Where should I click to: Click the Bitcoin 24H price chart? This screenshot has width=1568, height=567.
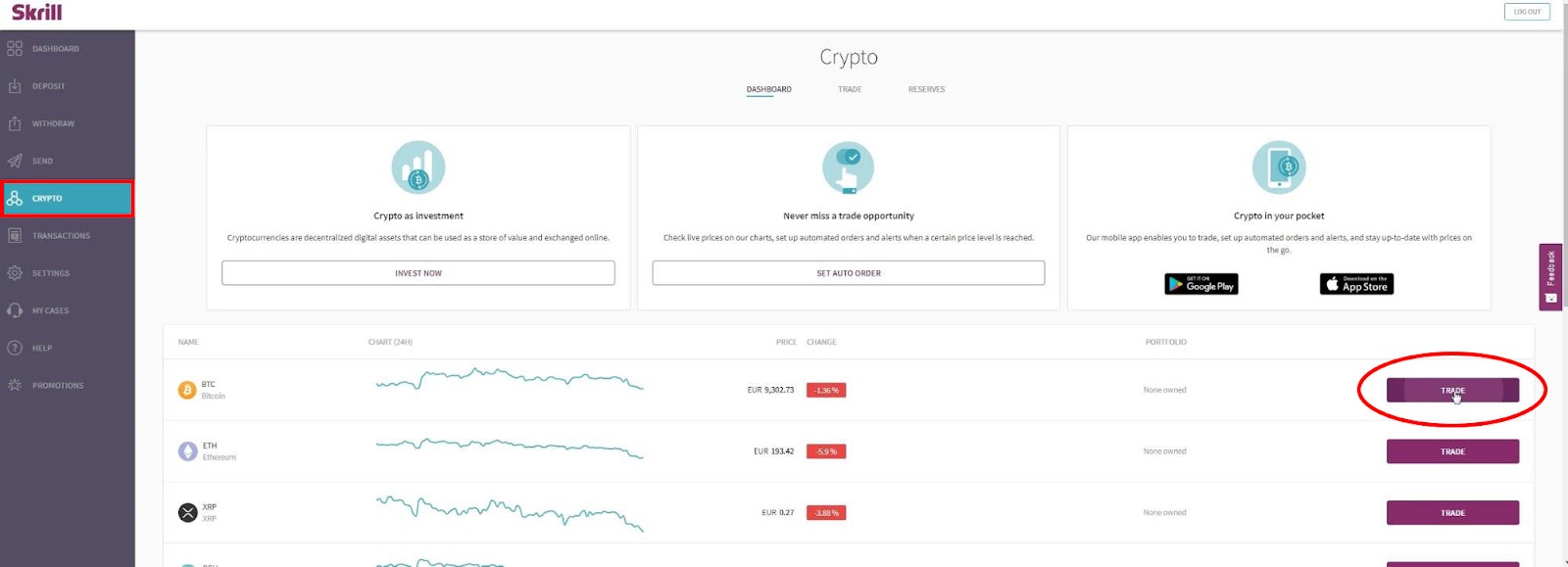point(510,379)
